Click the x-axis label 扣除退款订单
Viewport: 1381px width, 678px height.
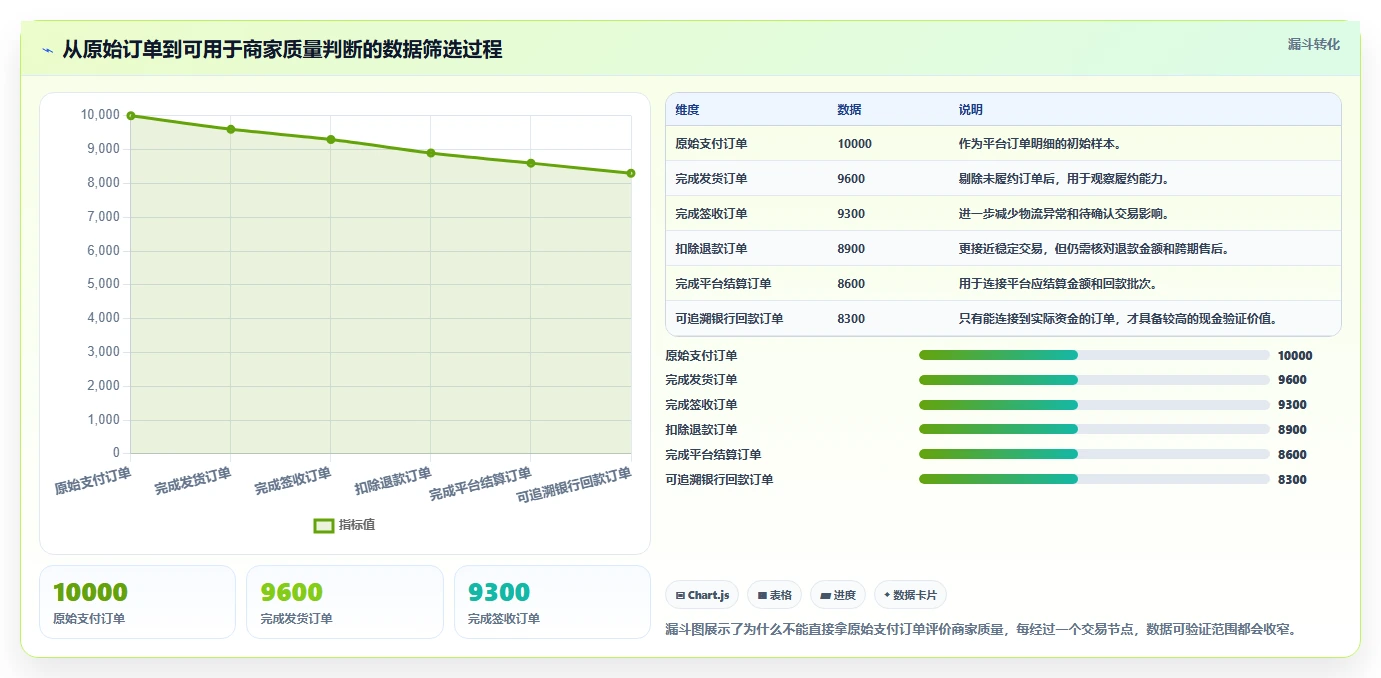[393, 481]
